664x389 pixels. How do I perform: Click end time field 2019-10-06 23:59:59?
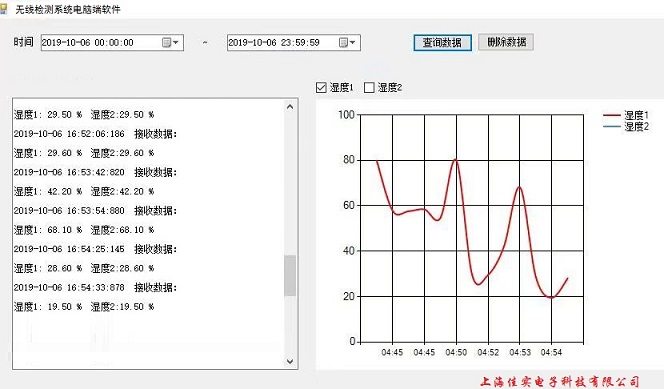[282, 42]
